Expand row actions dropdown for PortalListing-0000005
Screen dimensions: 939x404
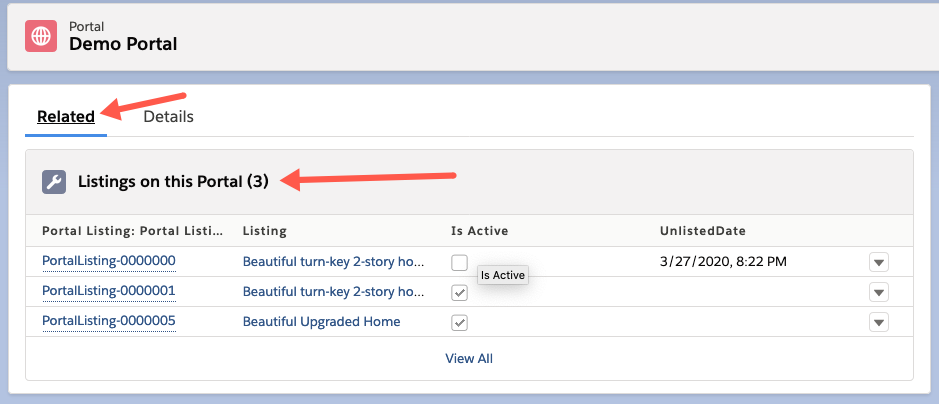(x=878, y=323)
